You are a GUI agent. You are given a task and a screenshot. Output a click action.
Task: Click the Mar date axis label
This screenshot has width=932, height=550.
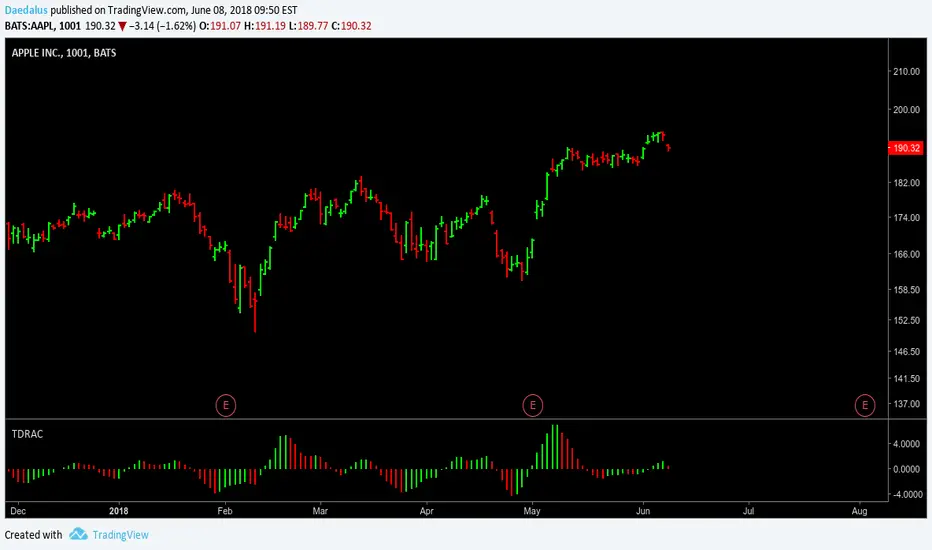pos(320,511)
